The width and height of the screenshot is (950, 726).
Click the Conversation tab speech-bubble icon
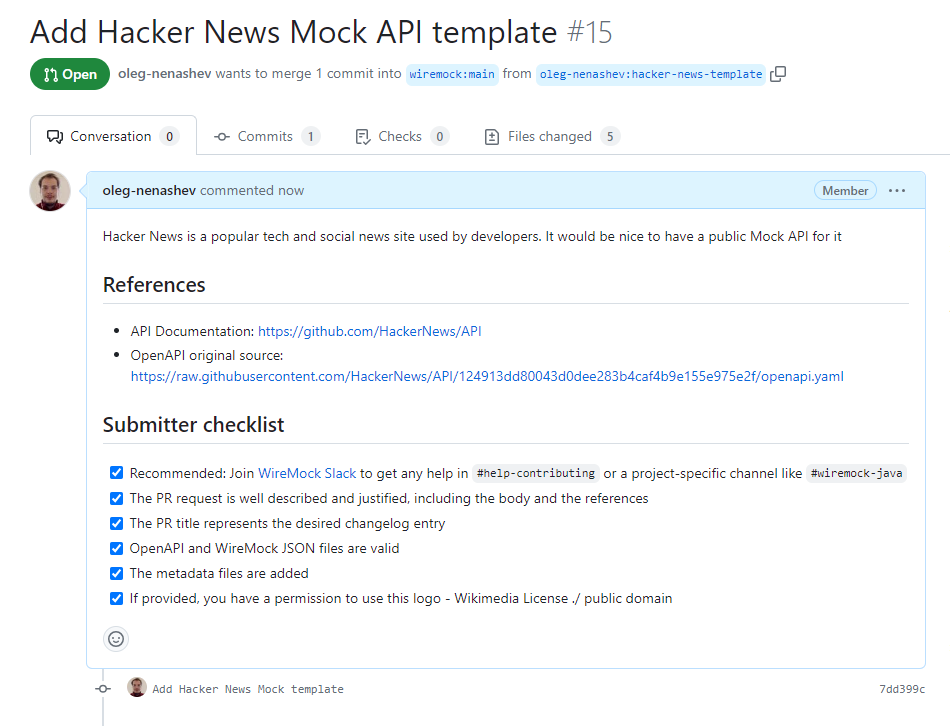(55, 137)
